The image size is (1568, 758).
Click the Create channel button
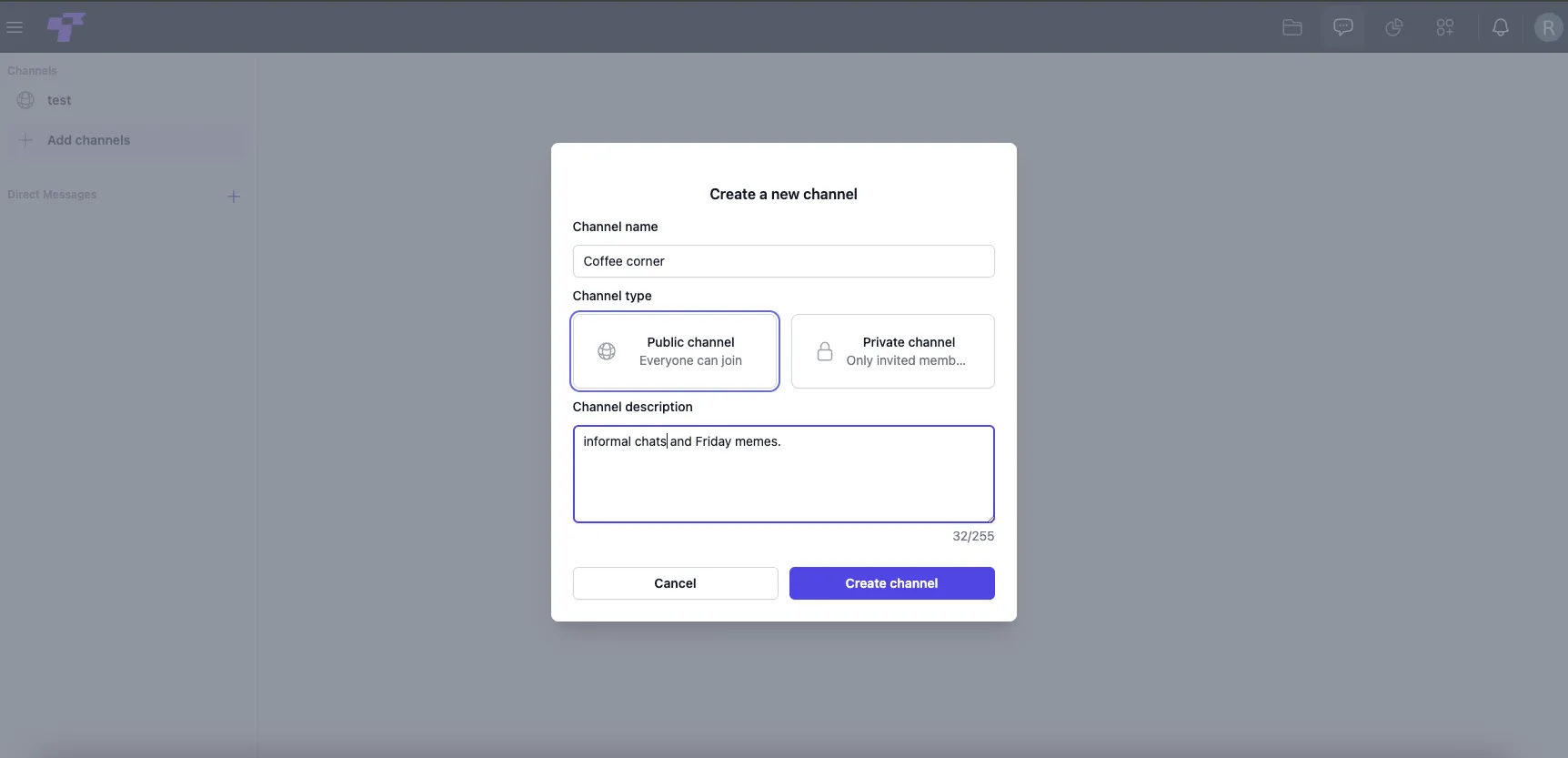coord(892,583)
